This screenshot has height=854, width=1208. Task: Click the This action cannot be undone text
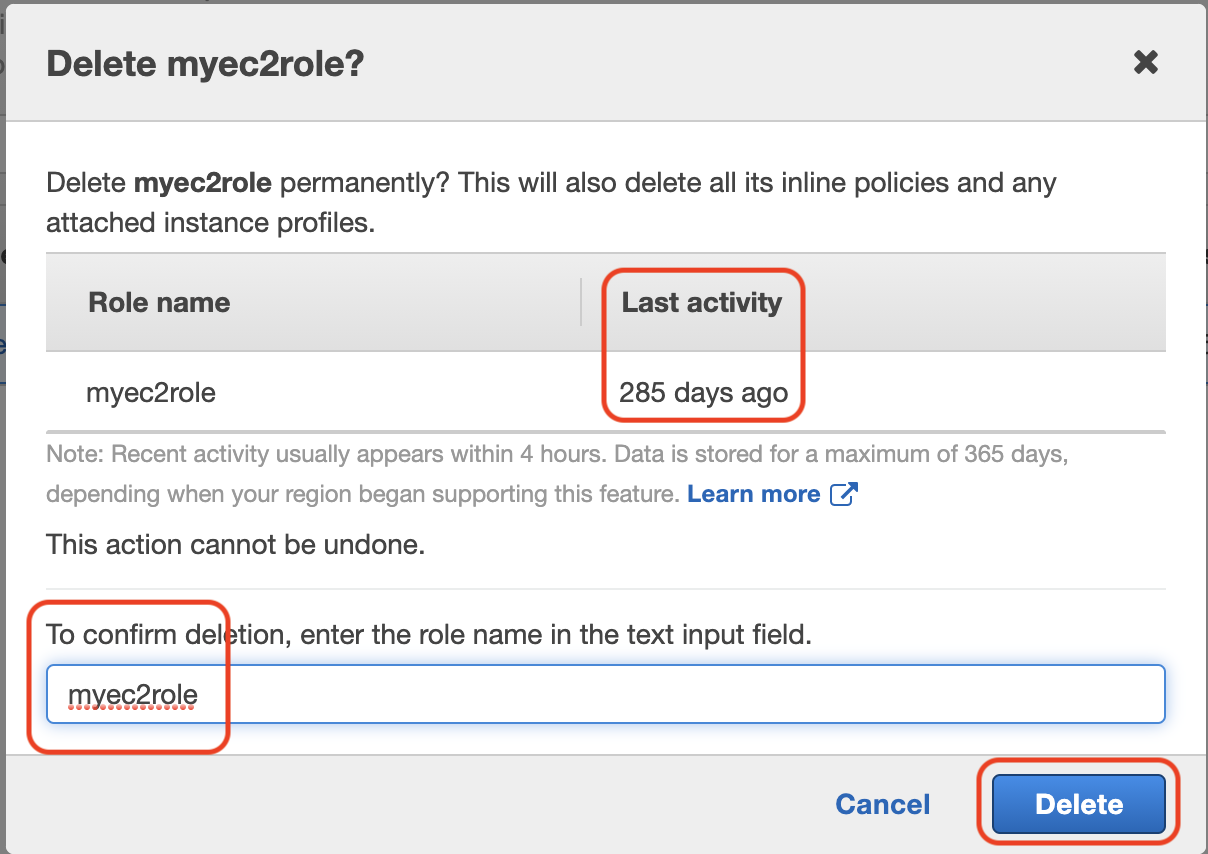(236, 546)
